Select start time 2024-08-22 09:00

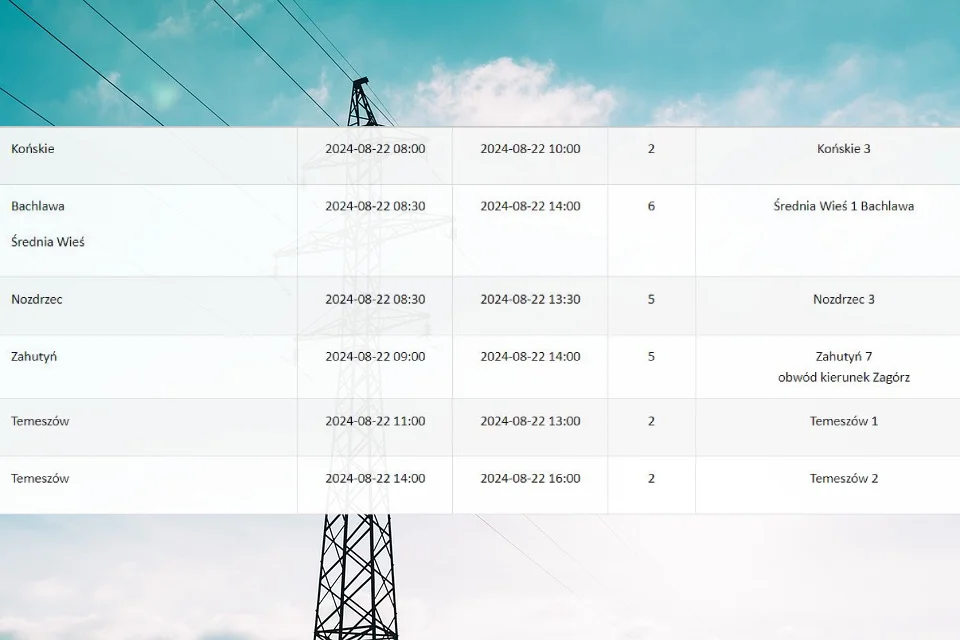click(x=375, y=356)
